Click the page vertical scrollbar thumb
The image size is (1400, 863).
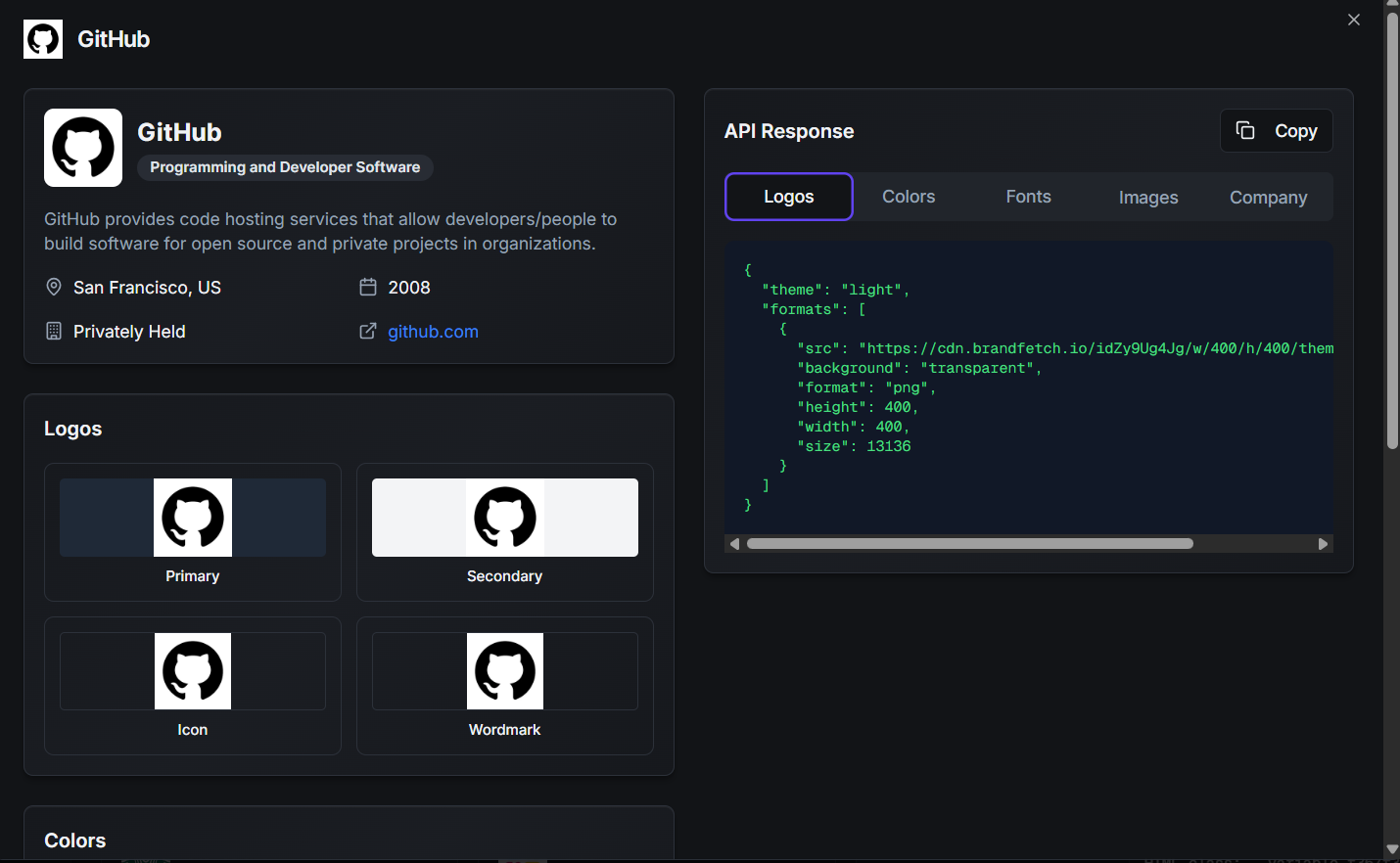(x=1392, y=230)
